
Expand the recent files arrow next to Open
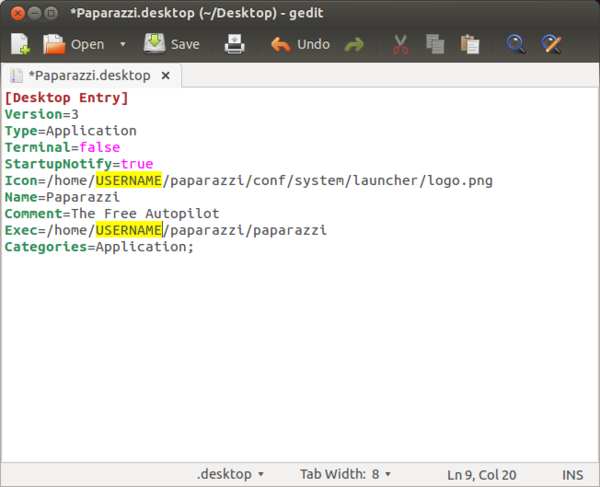coord(122,44)
